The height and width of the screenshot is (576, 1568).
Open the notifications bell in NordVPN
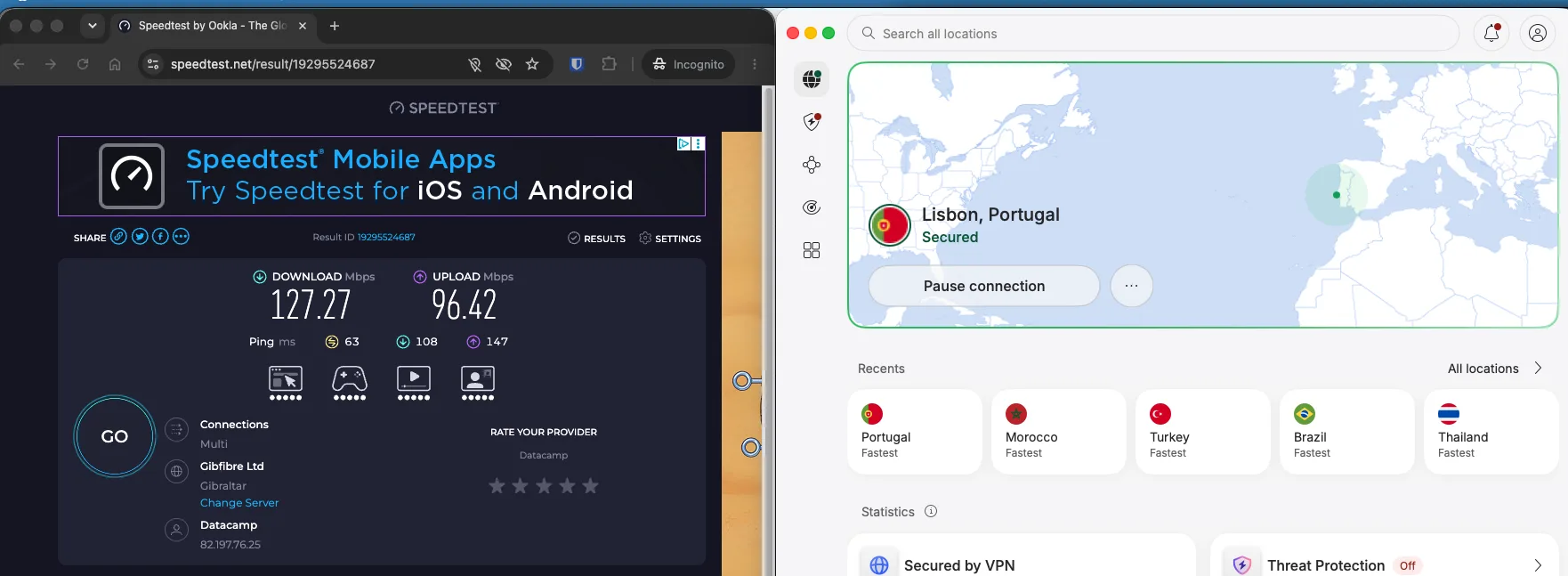click(x=1492, y=33)
